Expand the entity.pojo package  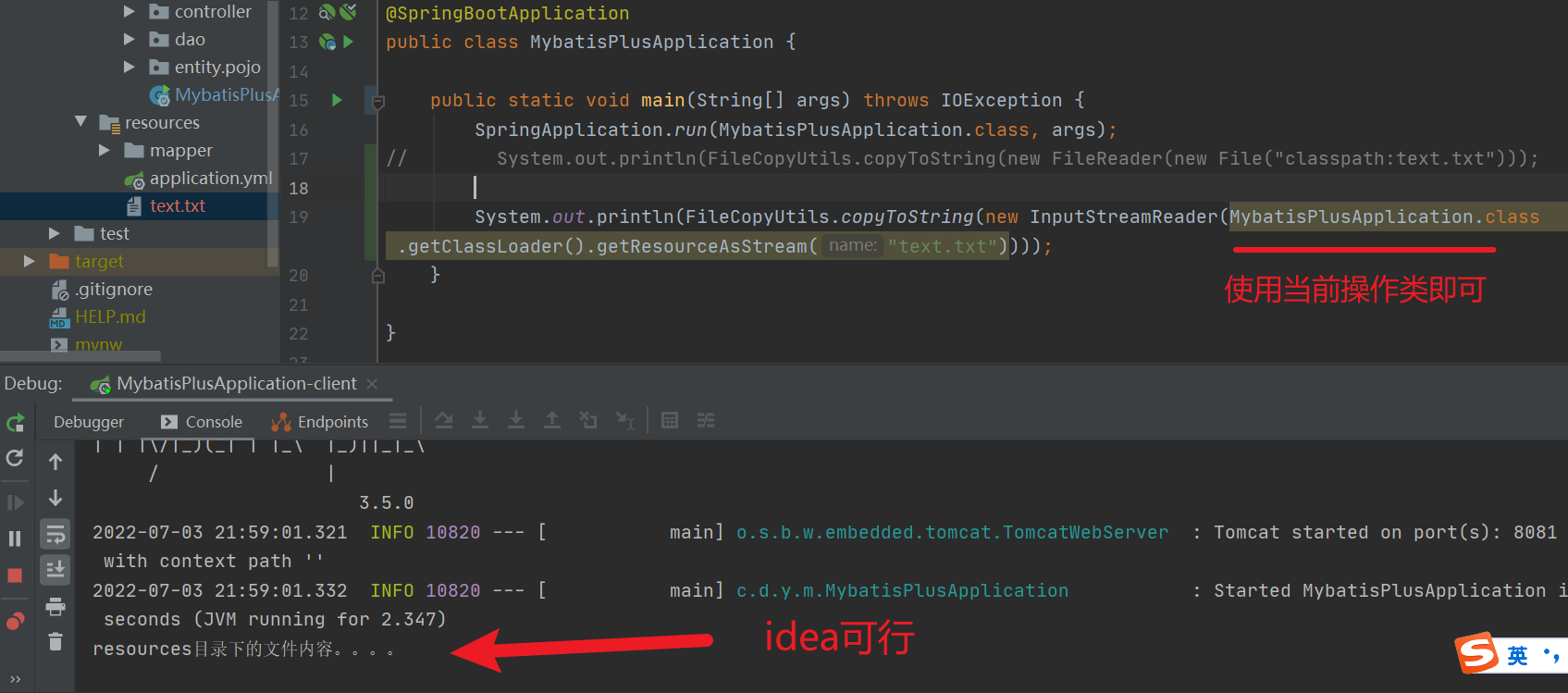(130, 68)
